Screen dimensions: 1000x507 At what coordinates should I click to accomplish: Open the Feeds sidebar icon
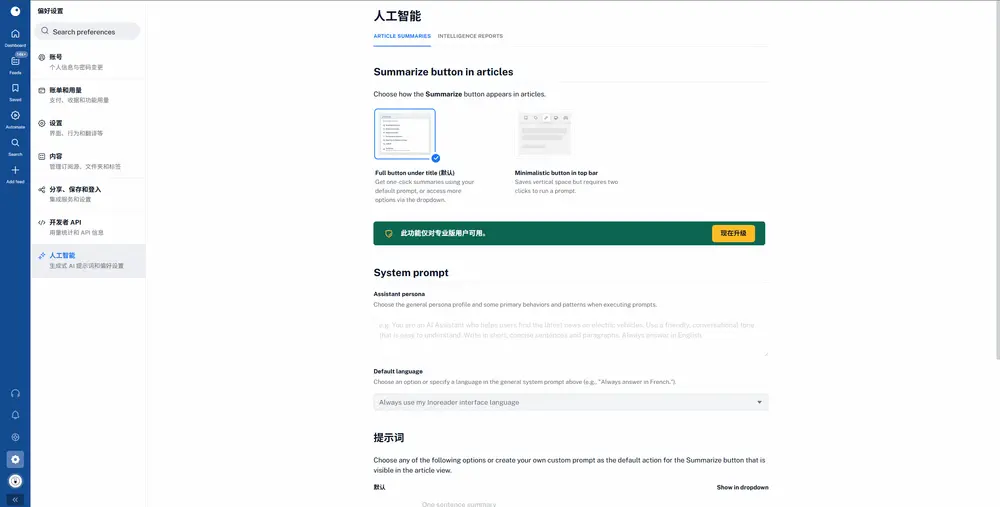pyautogui.click(x=15, y=61)
